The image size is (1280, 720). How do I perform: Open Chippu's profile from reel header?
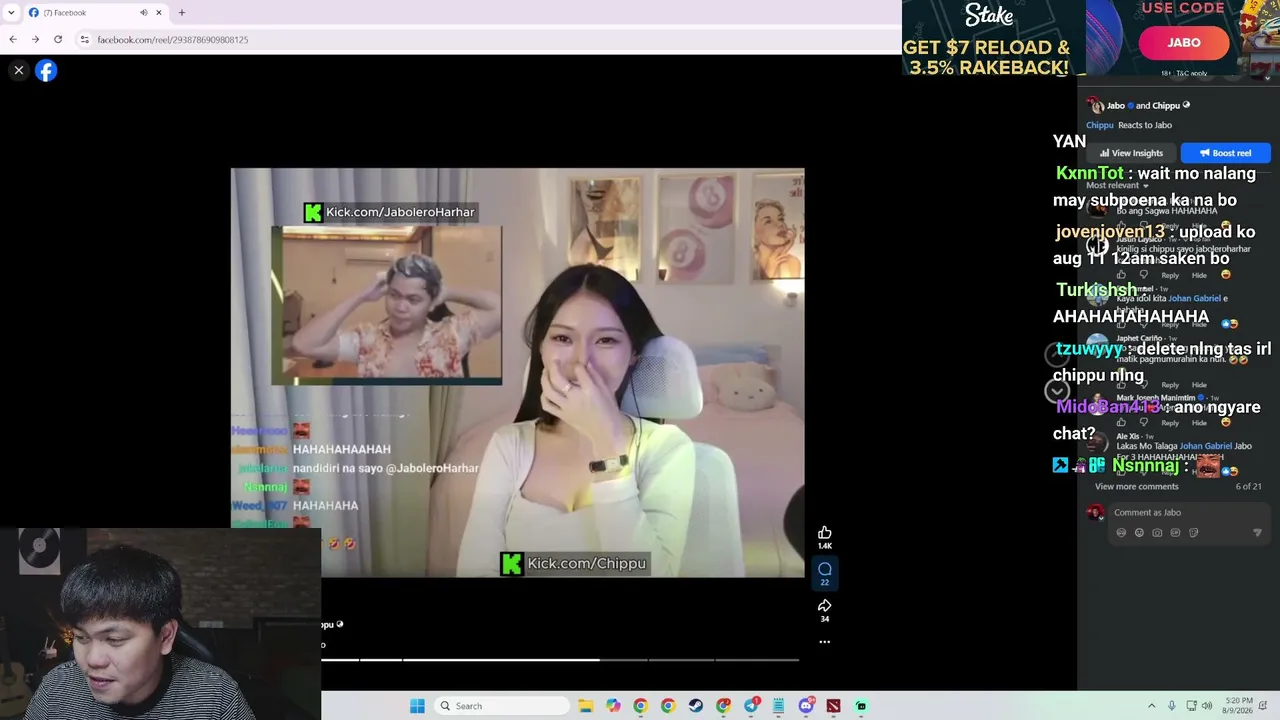(x=1166, y=105)
